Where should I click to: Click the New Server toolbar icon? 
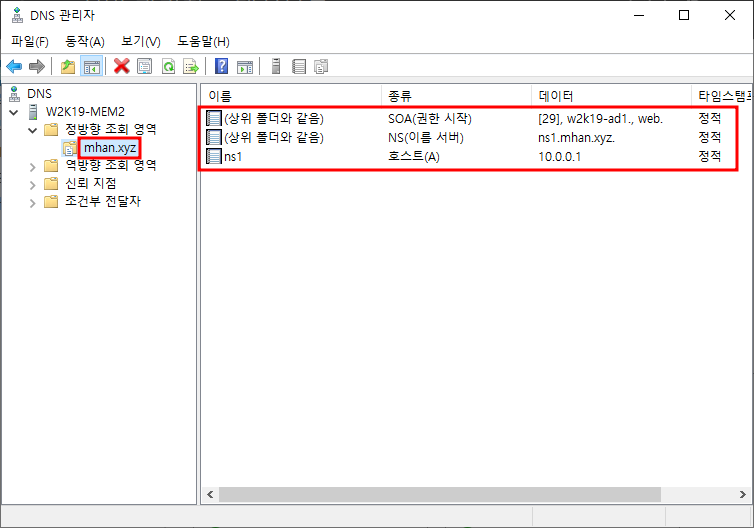click(x=276, y=66)
